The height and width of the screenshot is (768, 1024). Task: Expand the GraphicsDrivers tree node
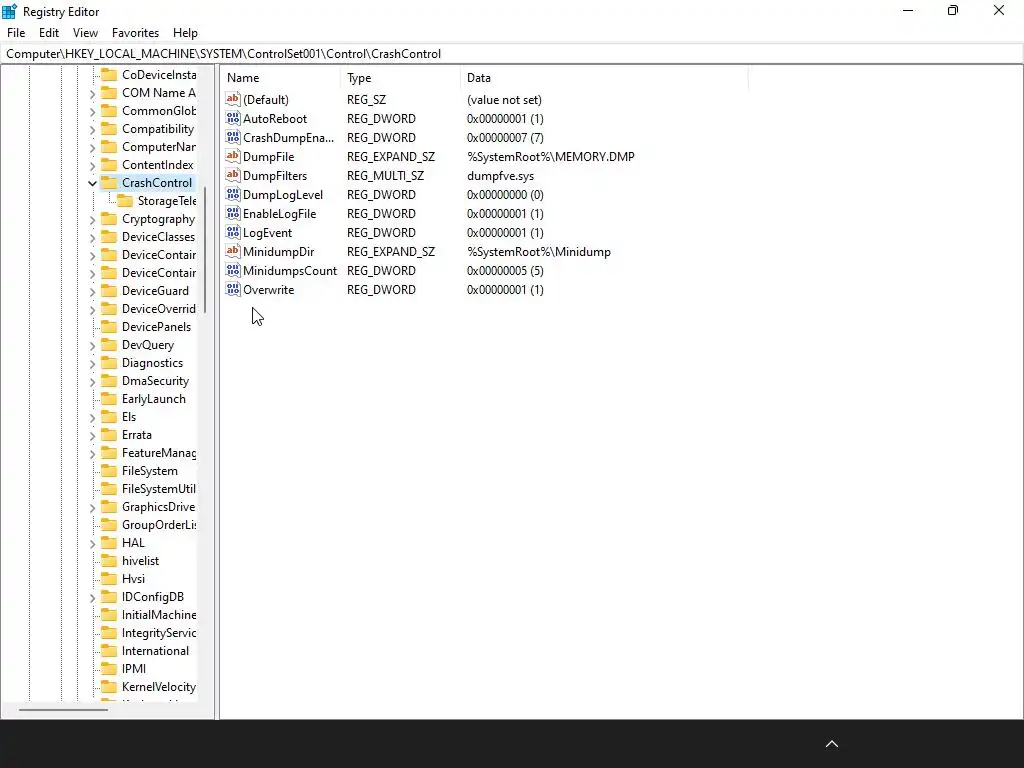92,507
